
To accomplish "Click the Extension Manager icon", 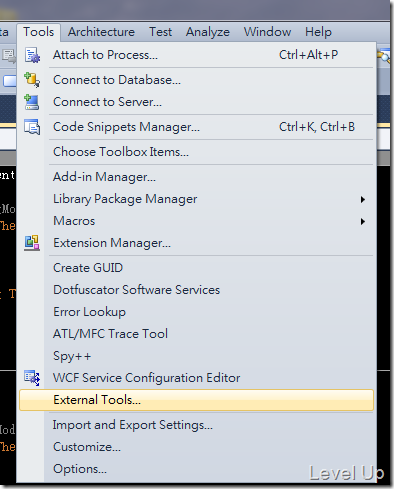I will [x=32, y=243].
